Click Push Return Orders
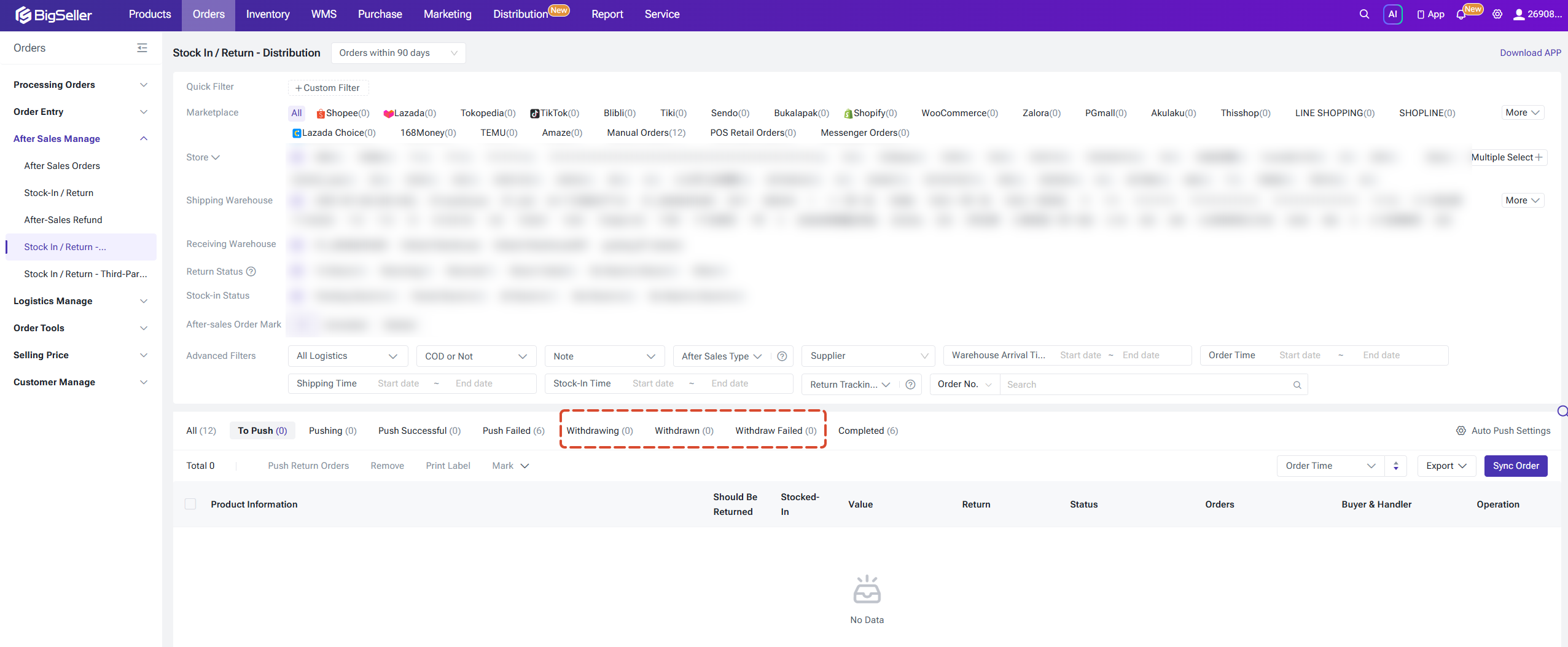Image resolution: width=1568 pixels, height=647 pixels. [x=308, y=466]
